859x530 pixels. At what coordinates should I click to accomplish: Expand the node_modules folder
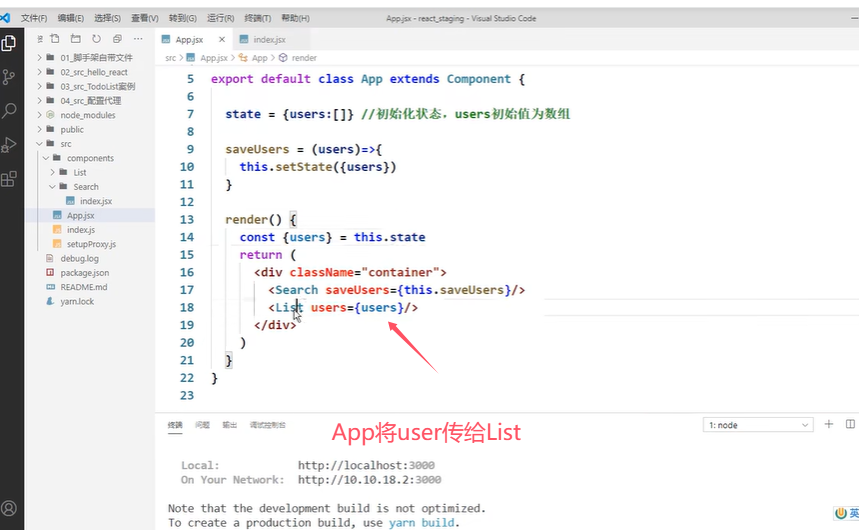(88, 115)
